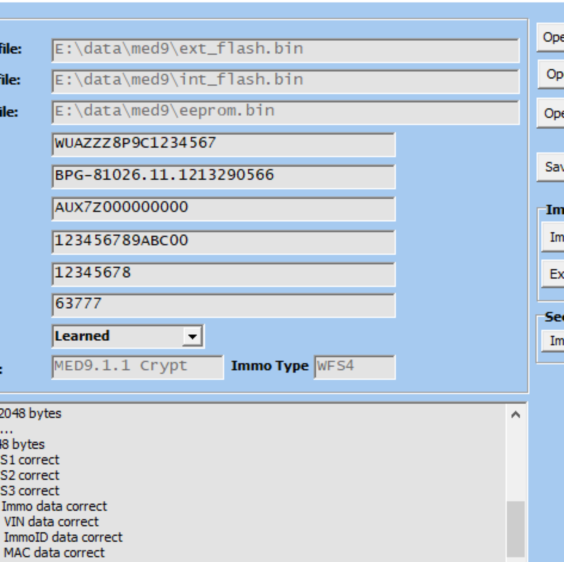564x562 pixels.
Task: Click the '2048 bytes' log line
Action: tap(31, 413)
